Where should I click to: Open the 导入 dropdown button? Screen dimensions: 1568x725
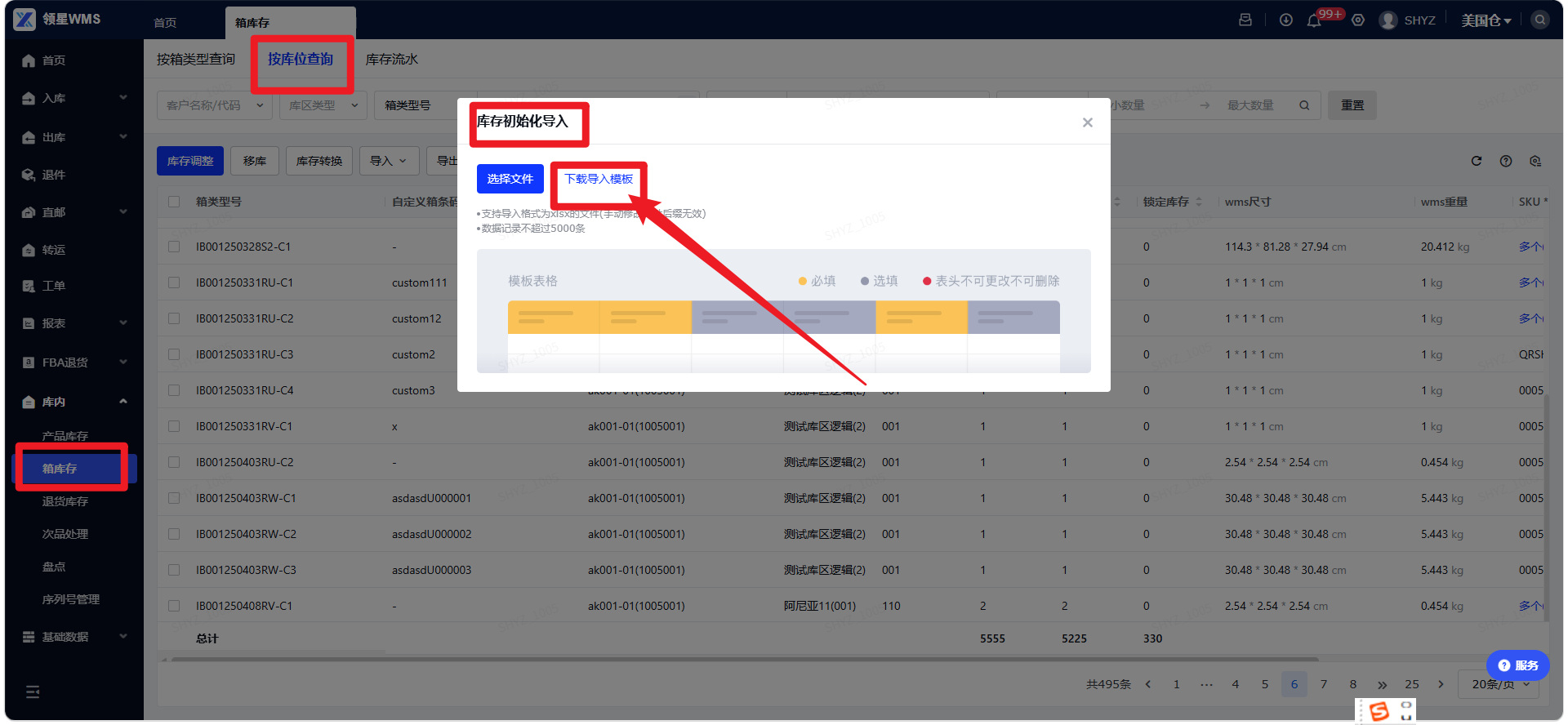(389, 161)
